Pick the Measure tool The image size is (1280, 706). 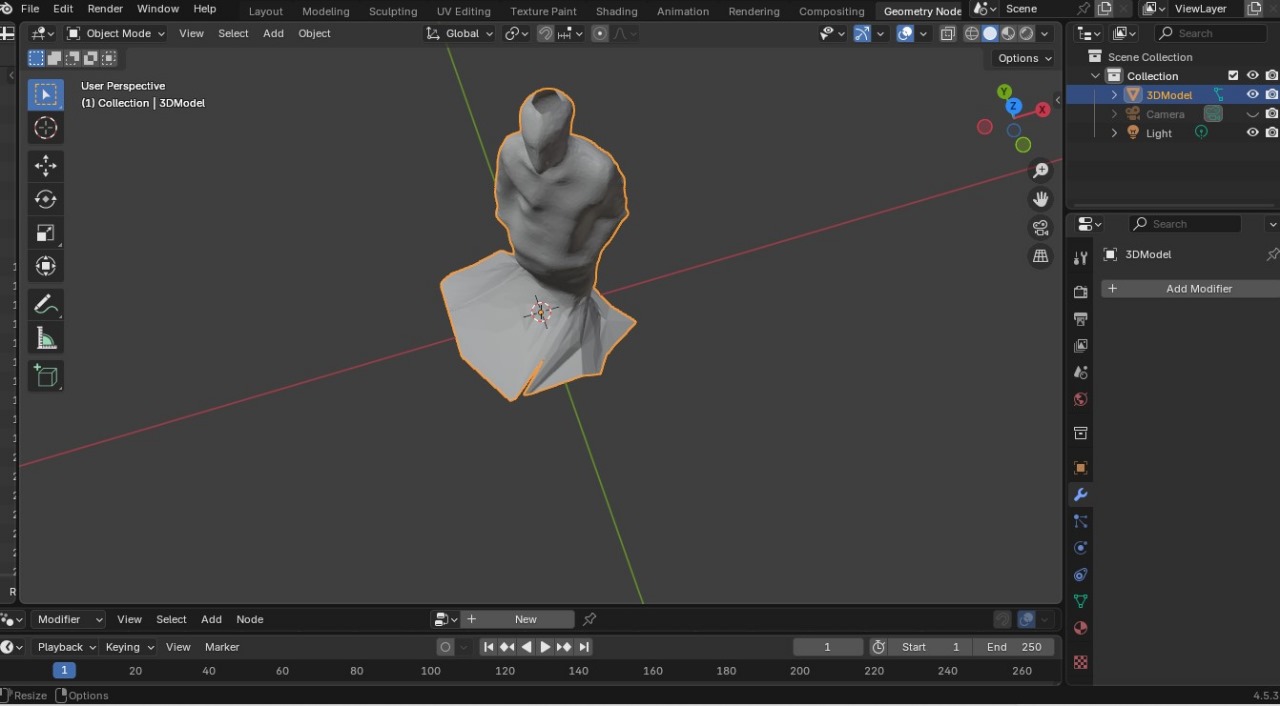pos(45,339)
